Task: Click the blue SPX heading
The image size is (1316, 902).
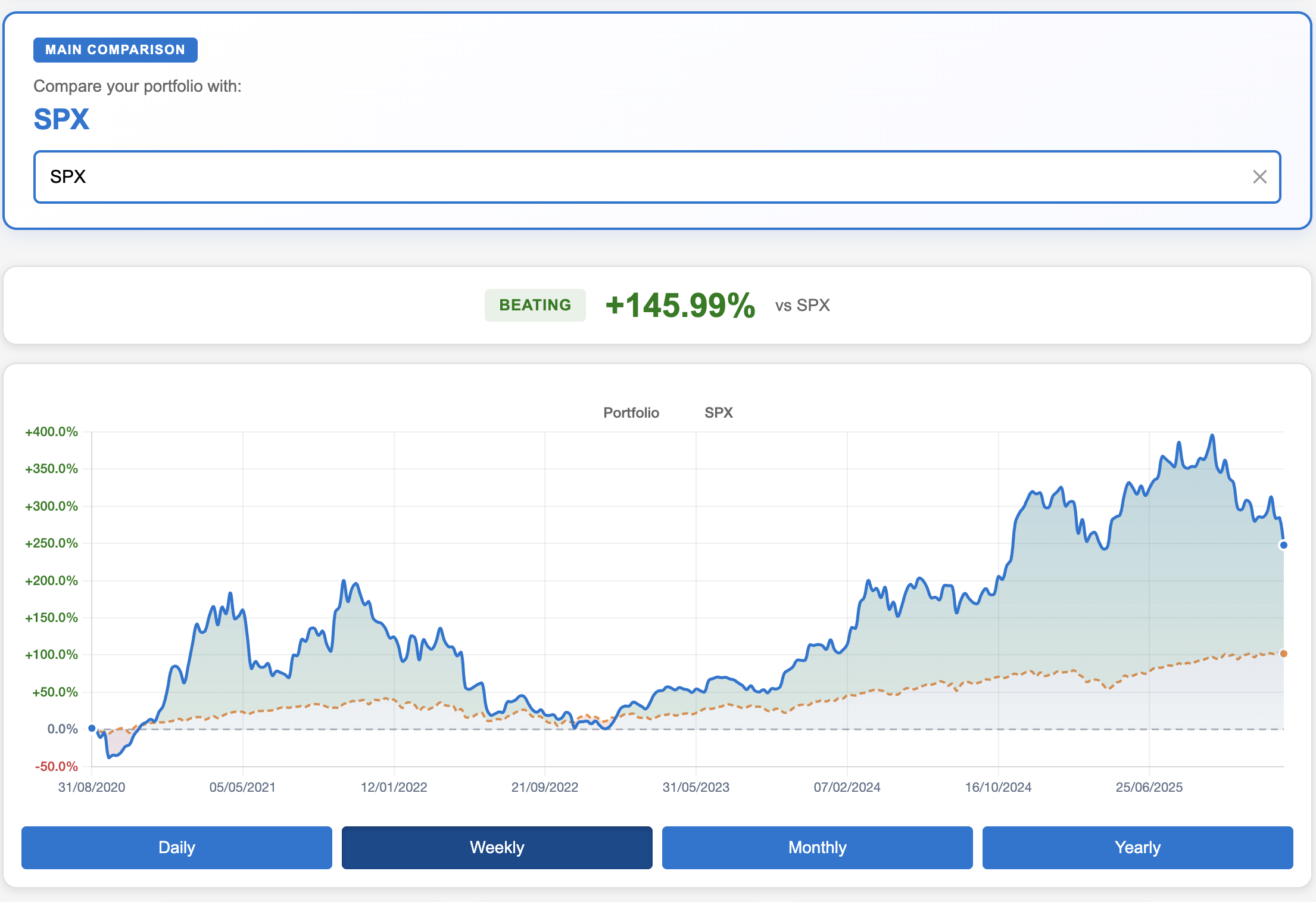Action: coord(61,119)
